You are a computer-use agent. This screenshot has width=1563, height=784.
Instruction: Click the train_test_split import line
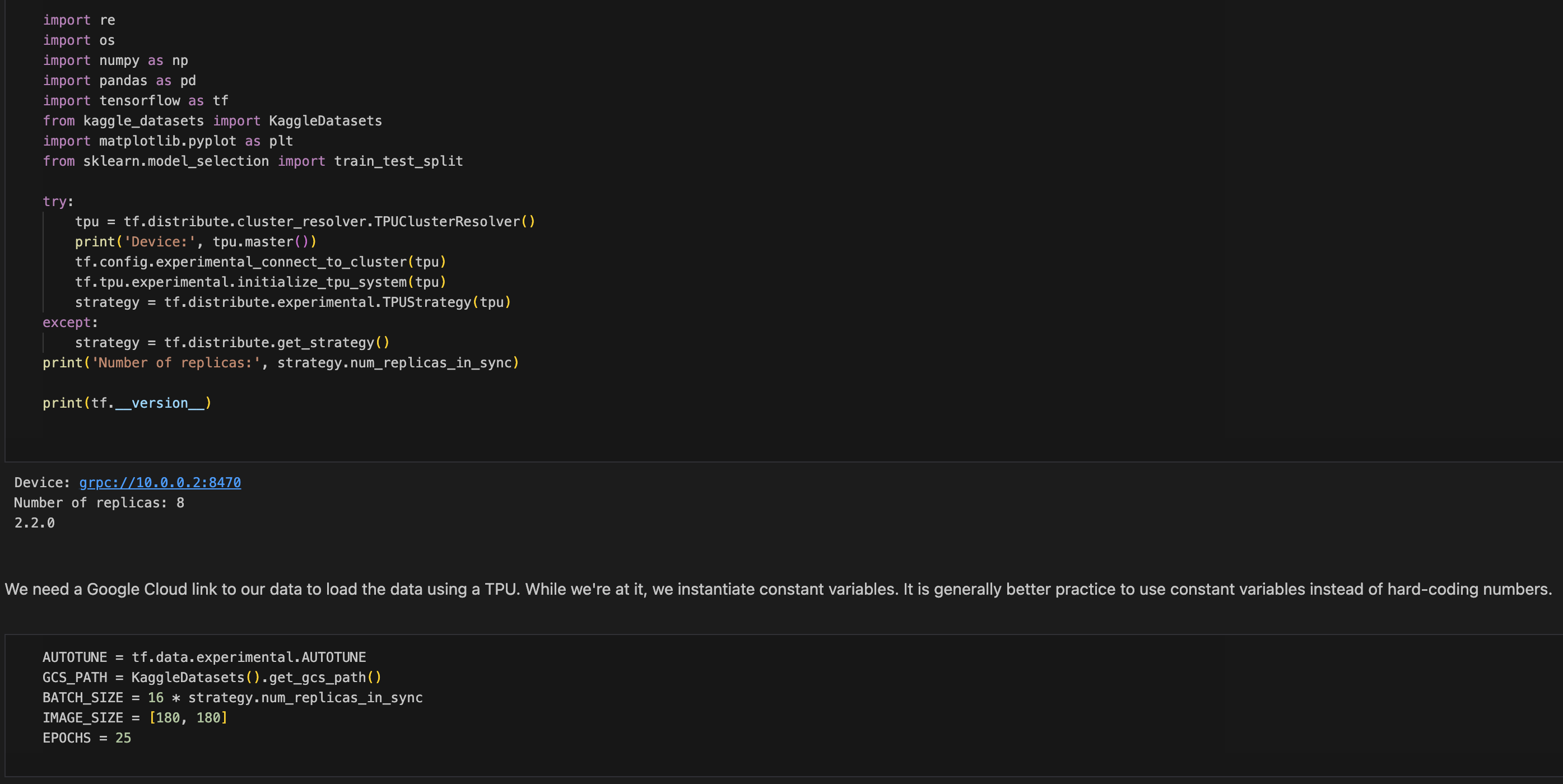coord(253,161)
